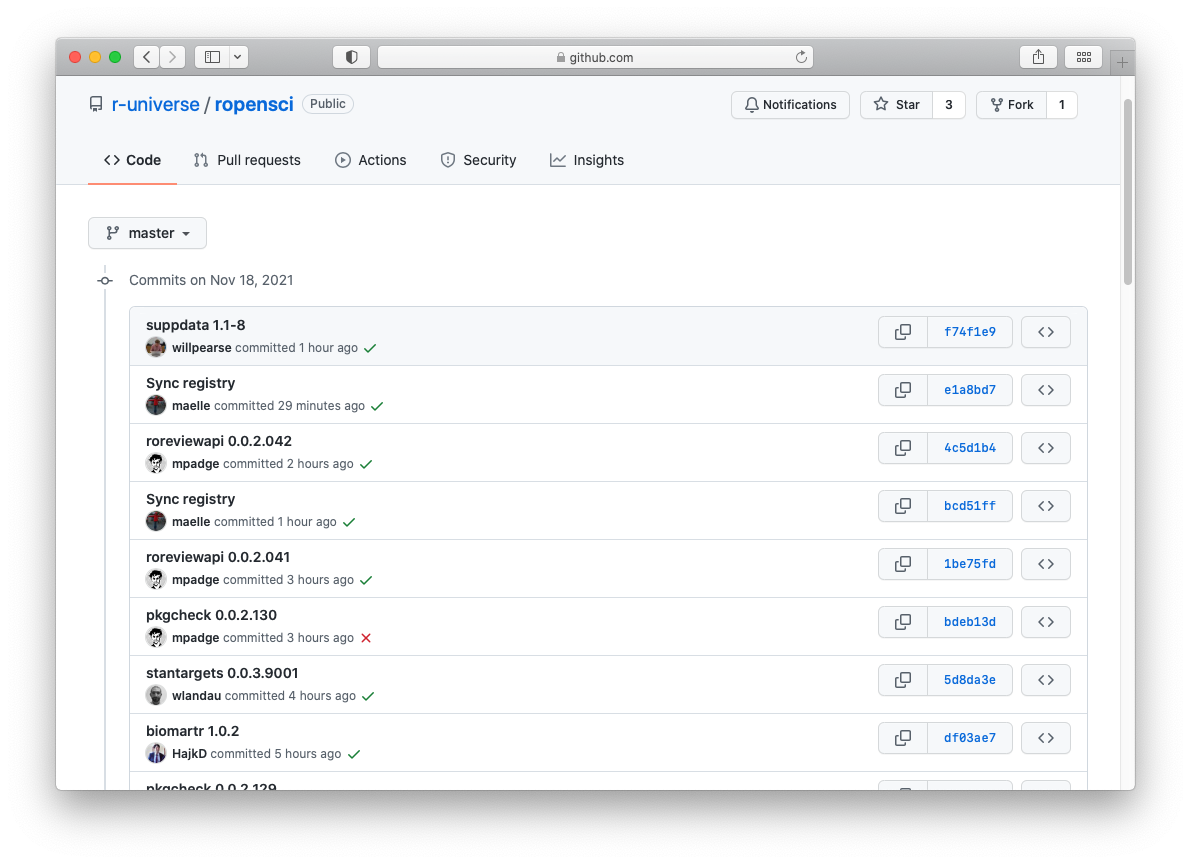Viewport: 1191px width, 864px height.
Task: Open a new Safari tab
Action: pyautogui.click(x=1122, y=62)
